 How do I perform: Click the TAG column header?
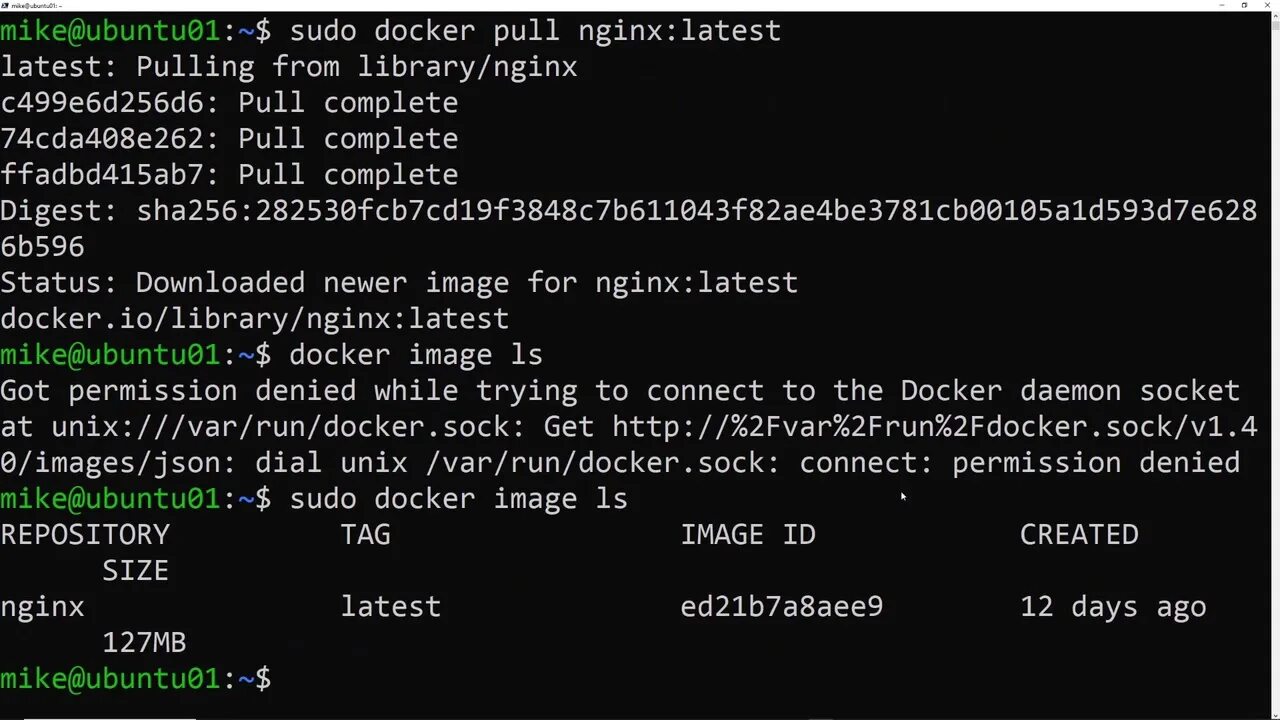365,535
